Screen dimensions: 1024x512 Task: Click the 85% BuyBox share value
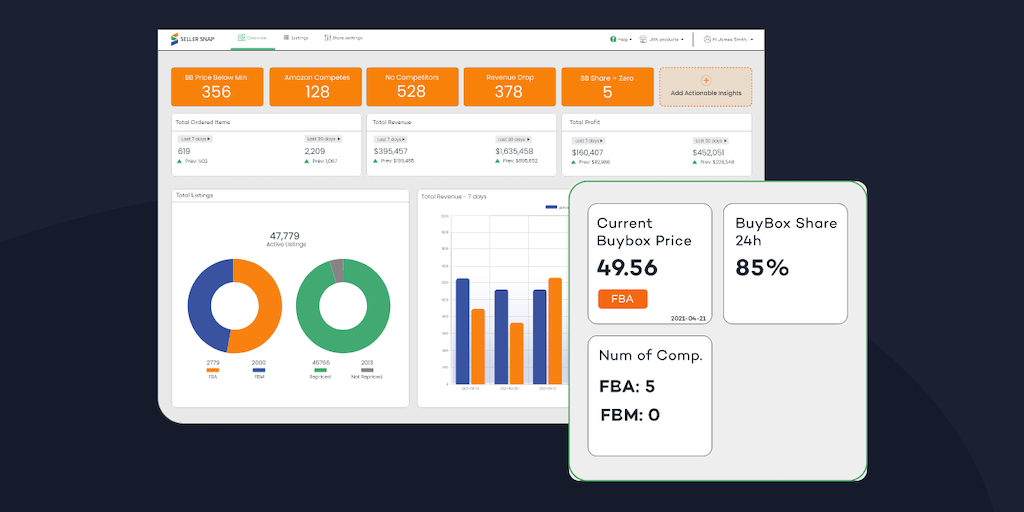click(762, 268)
